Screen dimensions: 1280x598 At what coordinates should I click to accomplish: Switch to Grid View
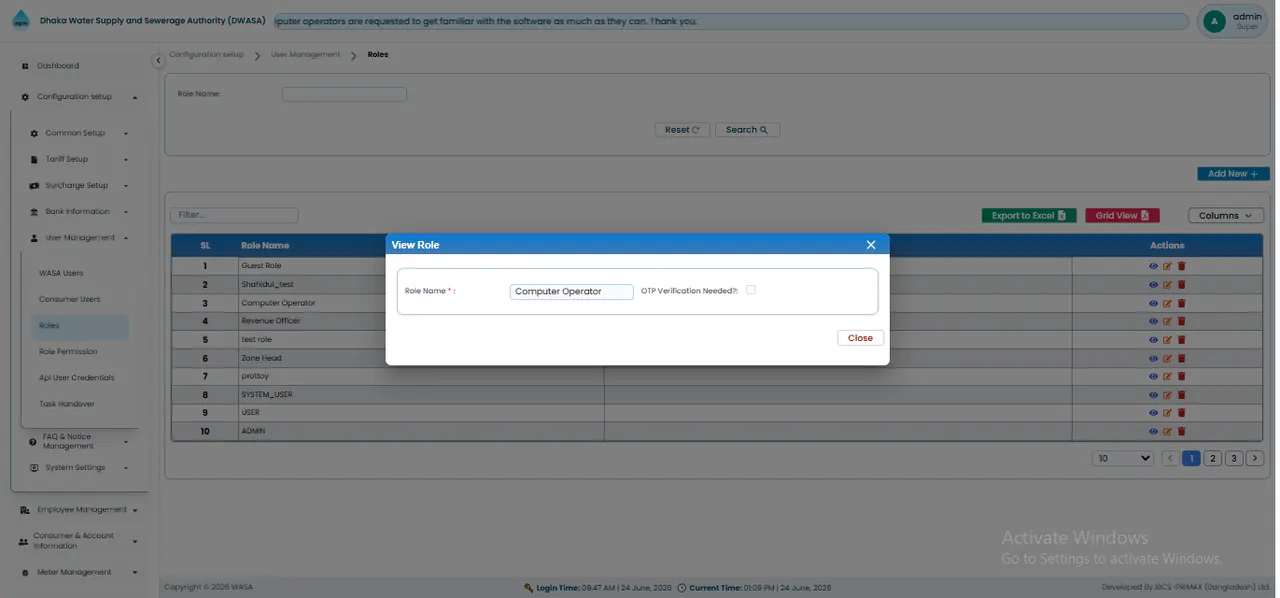pos(1122,215)
